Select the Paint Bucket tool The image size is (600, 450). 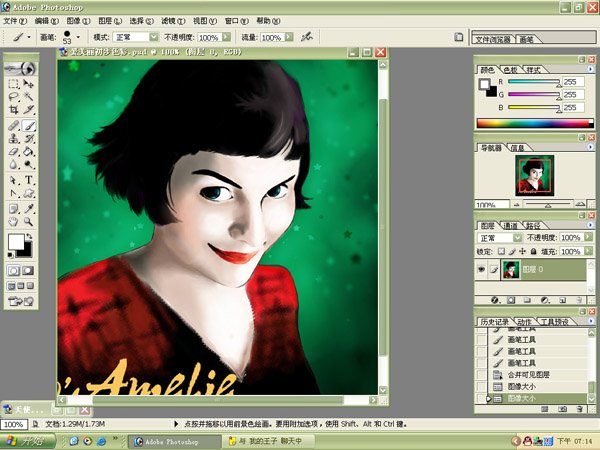pyautogui.click(x=29, y=152)
